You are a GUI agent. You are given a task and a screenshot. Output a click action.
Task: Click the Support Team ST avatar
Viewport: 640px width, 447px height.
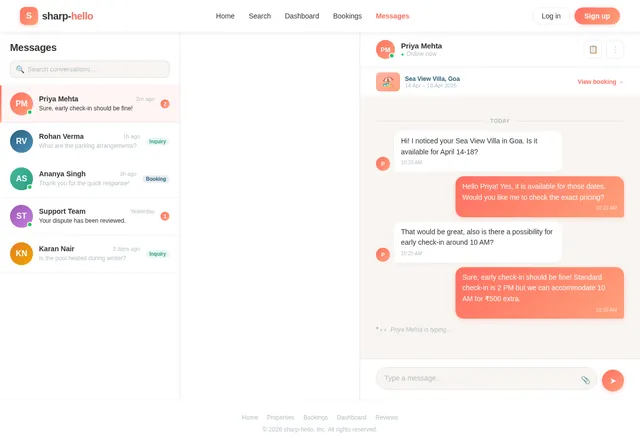click(x=21, y=216)
